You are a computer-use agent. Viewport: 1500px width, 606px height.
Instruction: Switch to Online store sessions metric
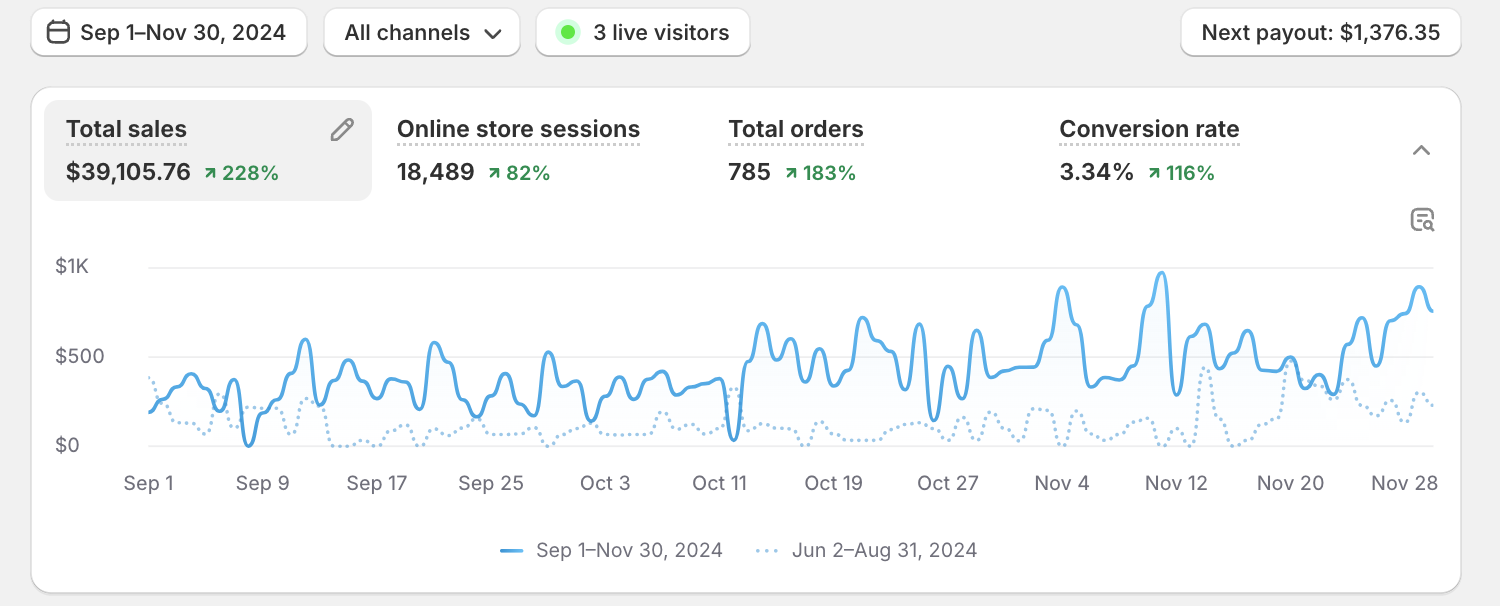(518, 130)
